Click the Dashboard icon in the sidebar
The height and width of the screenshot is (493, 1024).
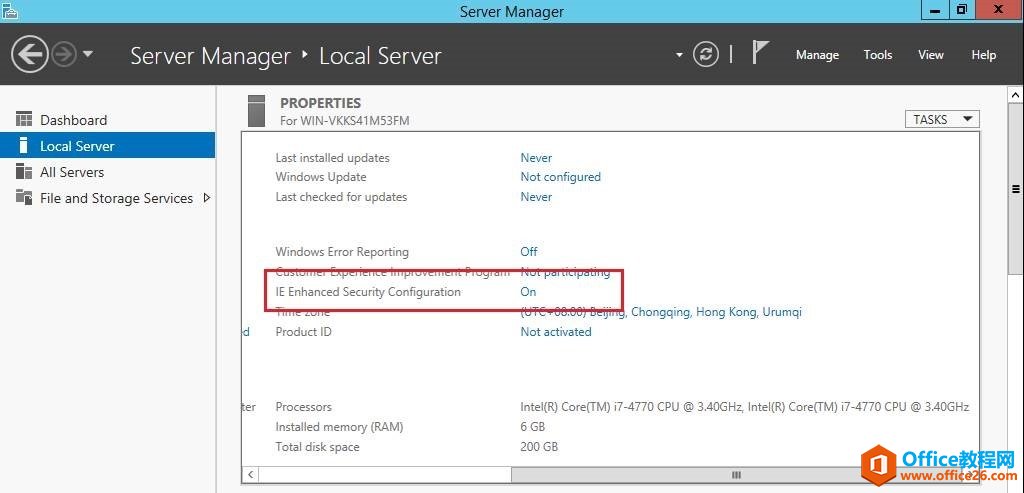click(x=24, y=120)
